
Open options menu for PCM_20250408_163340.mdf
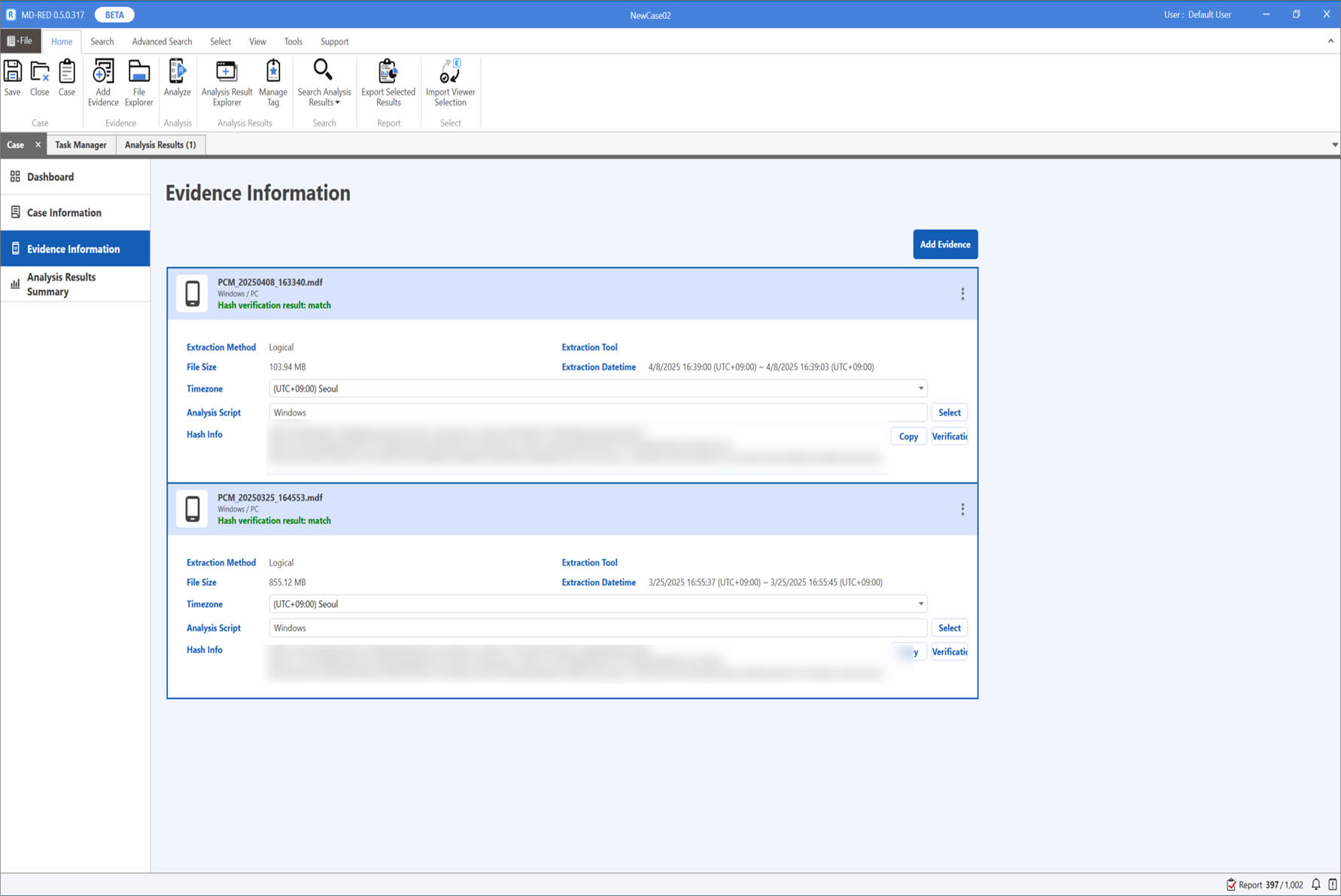(x=962, y=294)
